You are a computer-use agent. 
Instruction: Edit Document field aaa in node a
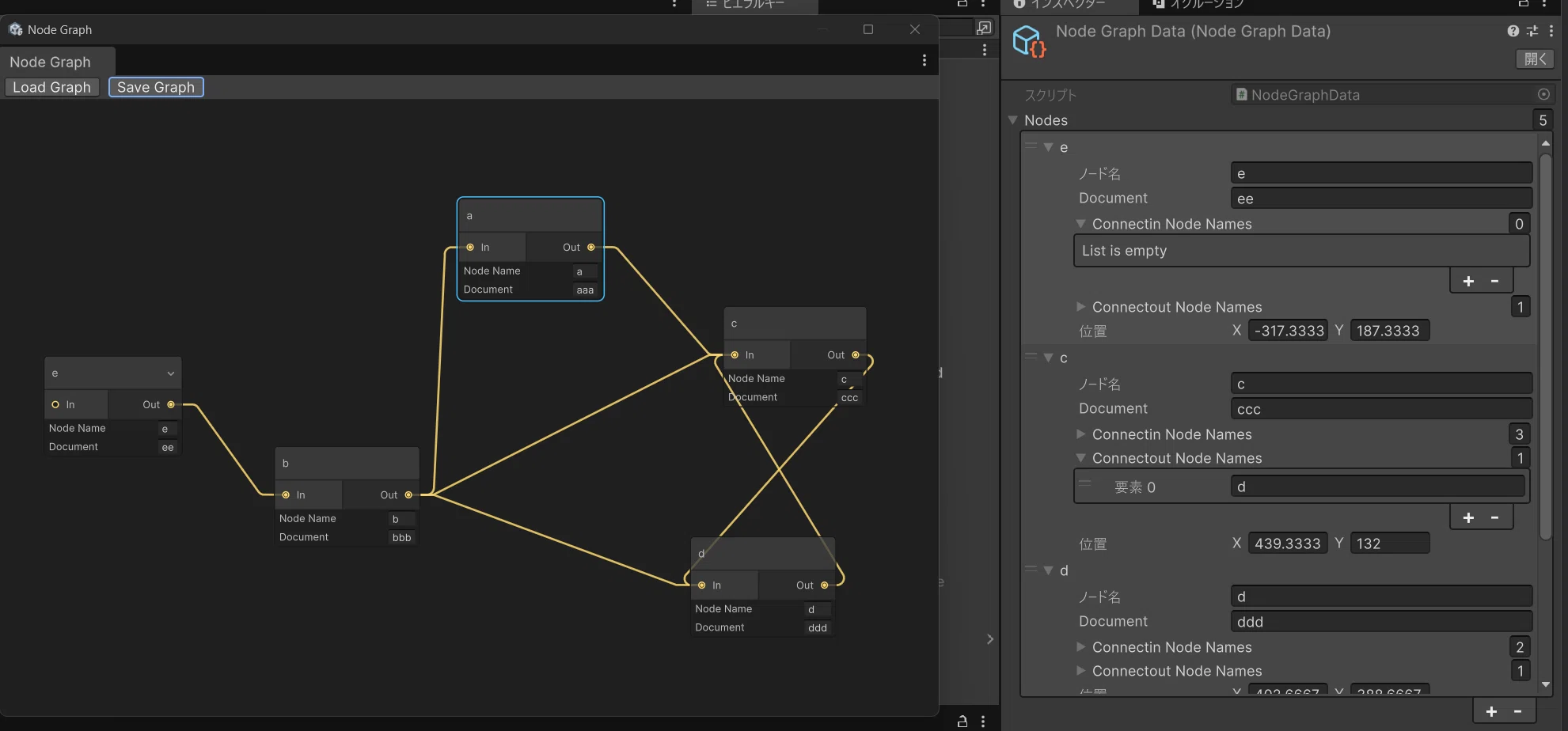pos(585,290)
